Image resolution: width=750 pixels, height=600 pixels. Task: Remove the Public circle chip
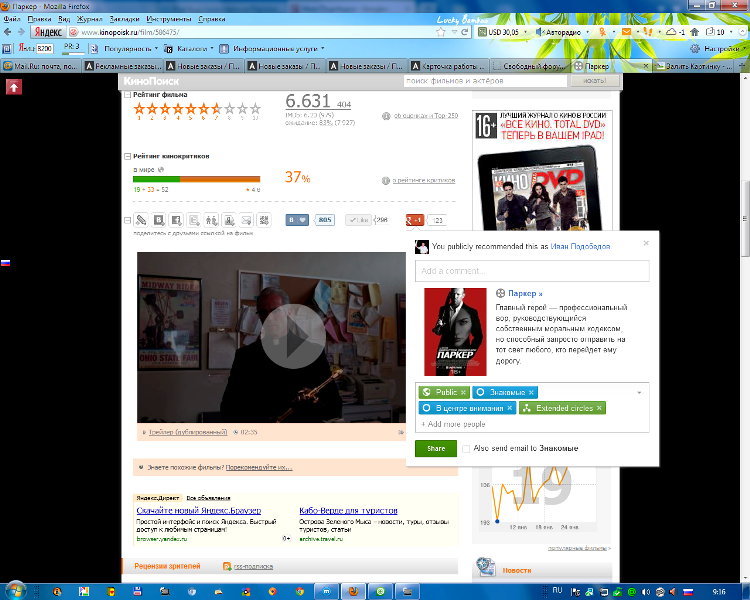click(x=463, y=392)
